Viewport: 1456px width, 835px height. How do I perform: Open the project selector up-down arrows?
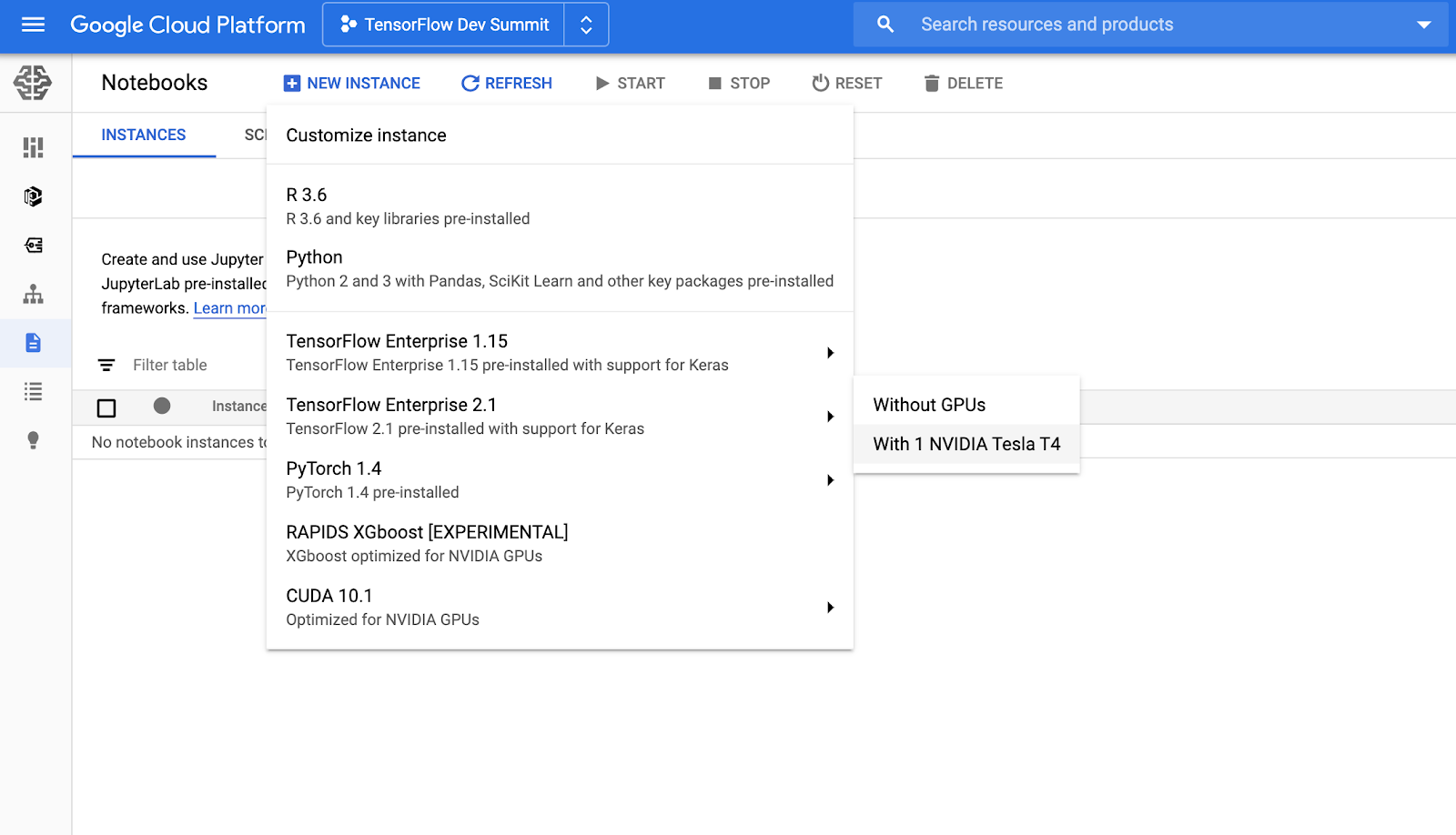click(x=587, y=25)
